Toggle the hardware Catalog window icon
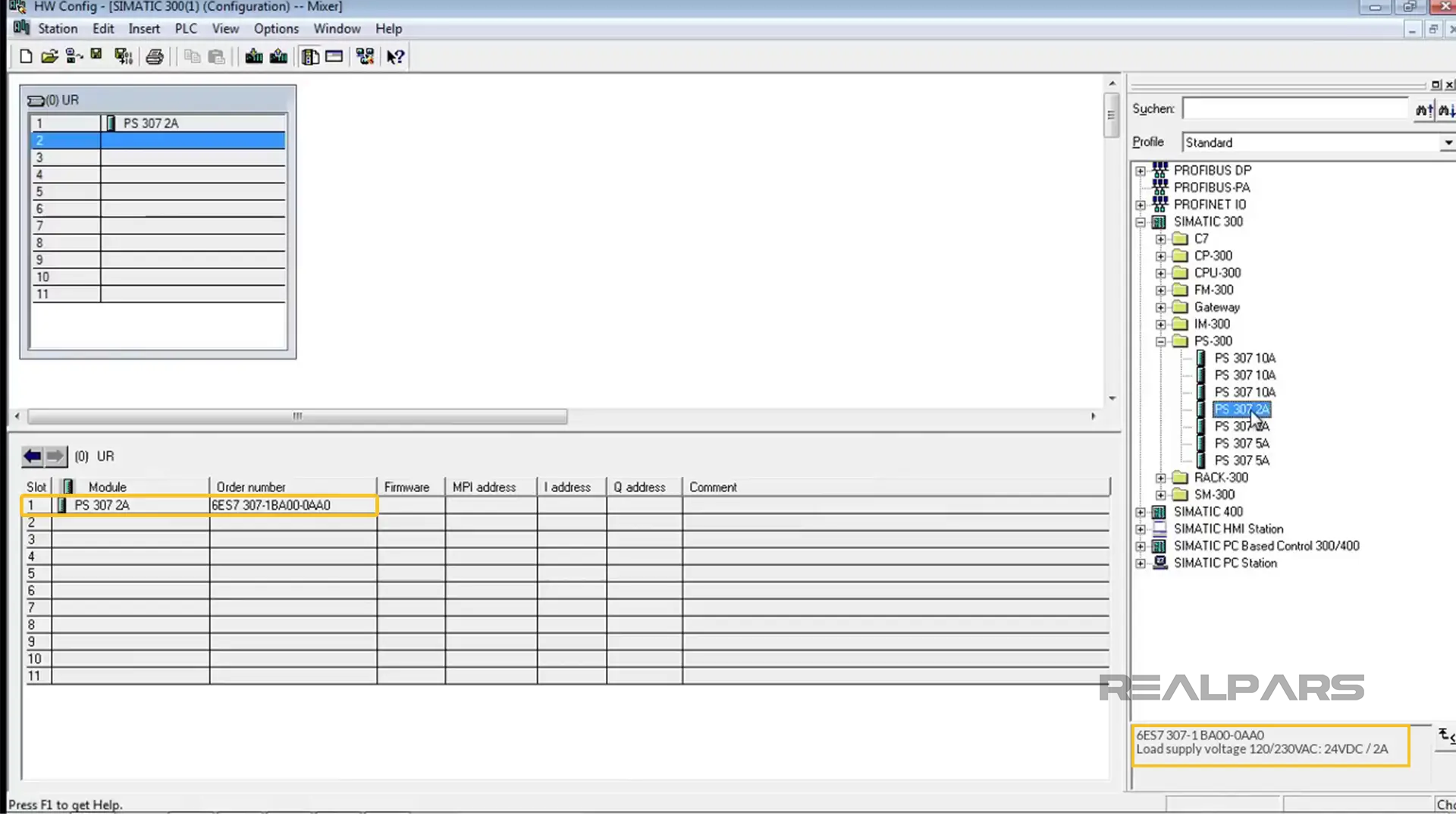 pyautogui.click(x=310, y=55)
